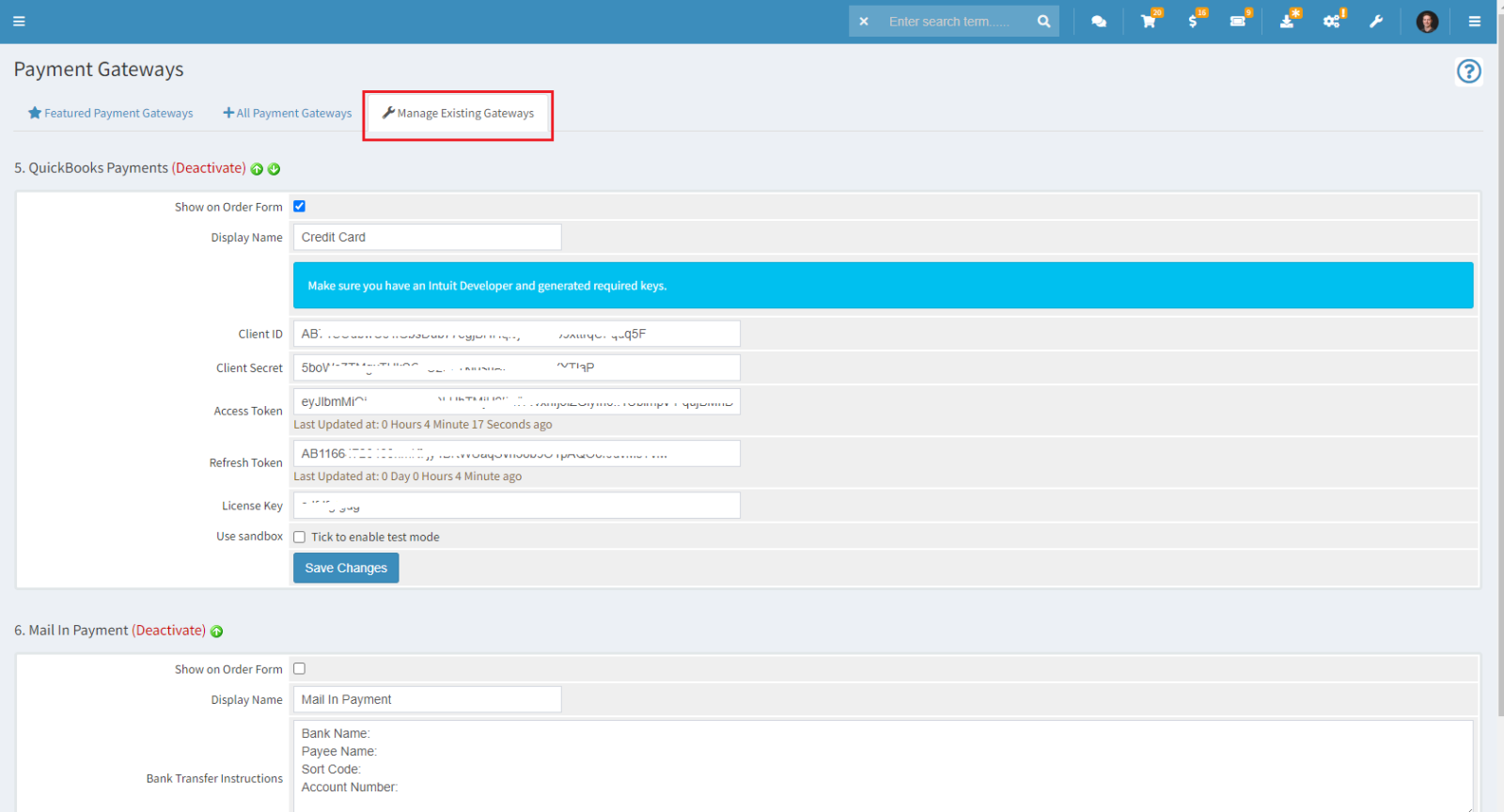Open the dollar invoices icon with badge 16

[x=1195, y=21]
